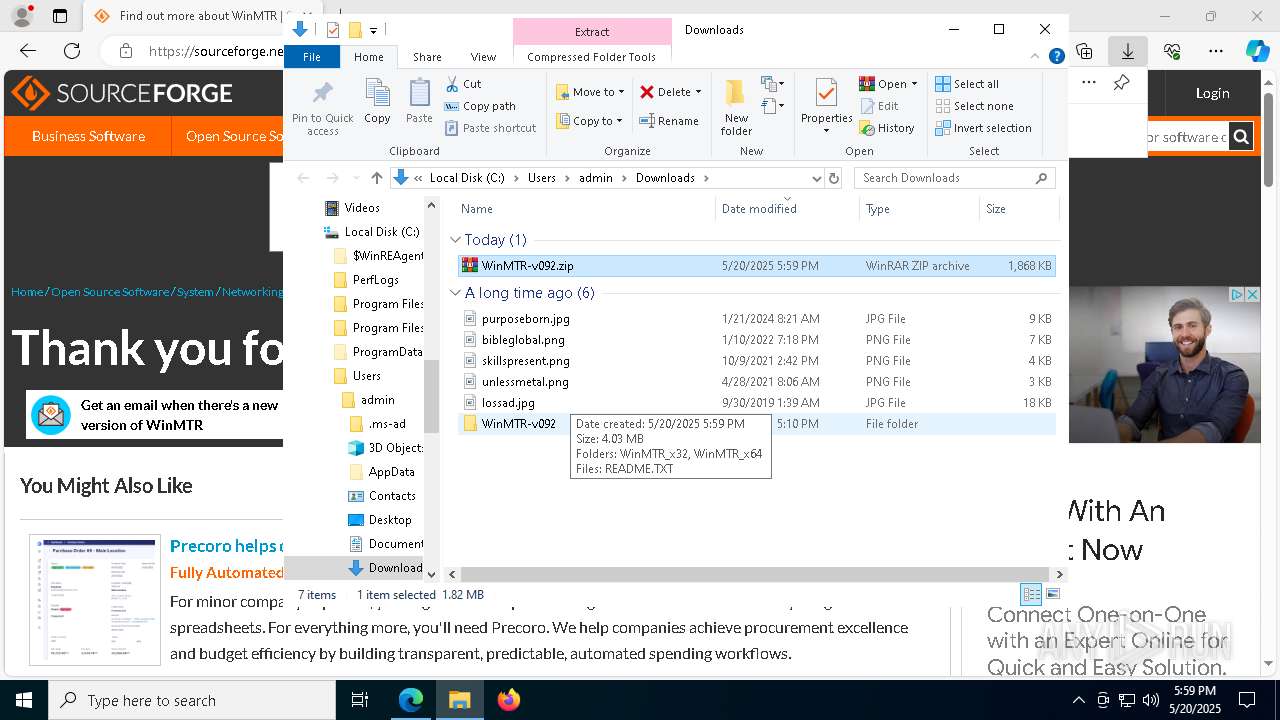Screen dimensions: 1280x720
Task: Select WinMTR-v092.zip file
Action: tap(756, 266)
